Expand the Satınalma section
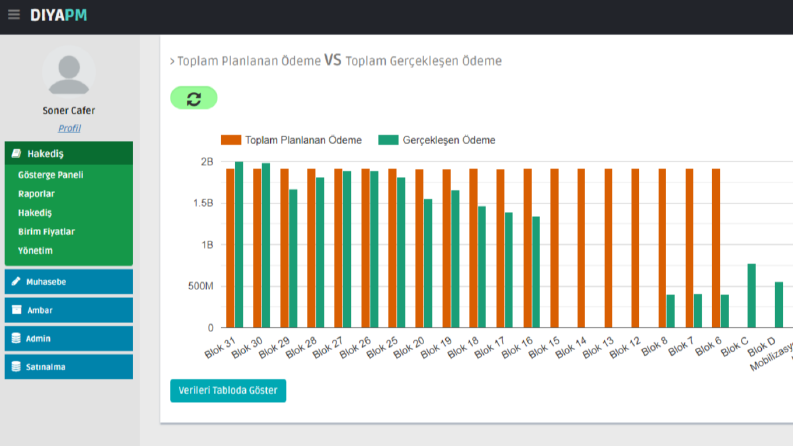This screenshot has height=446, width=793. click(69, 367)
